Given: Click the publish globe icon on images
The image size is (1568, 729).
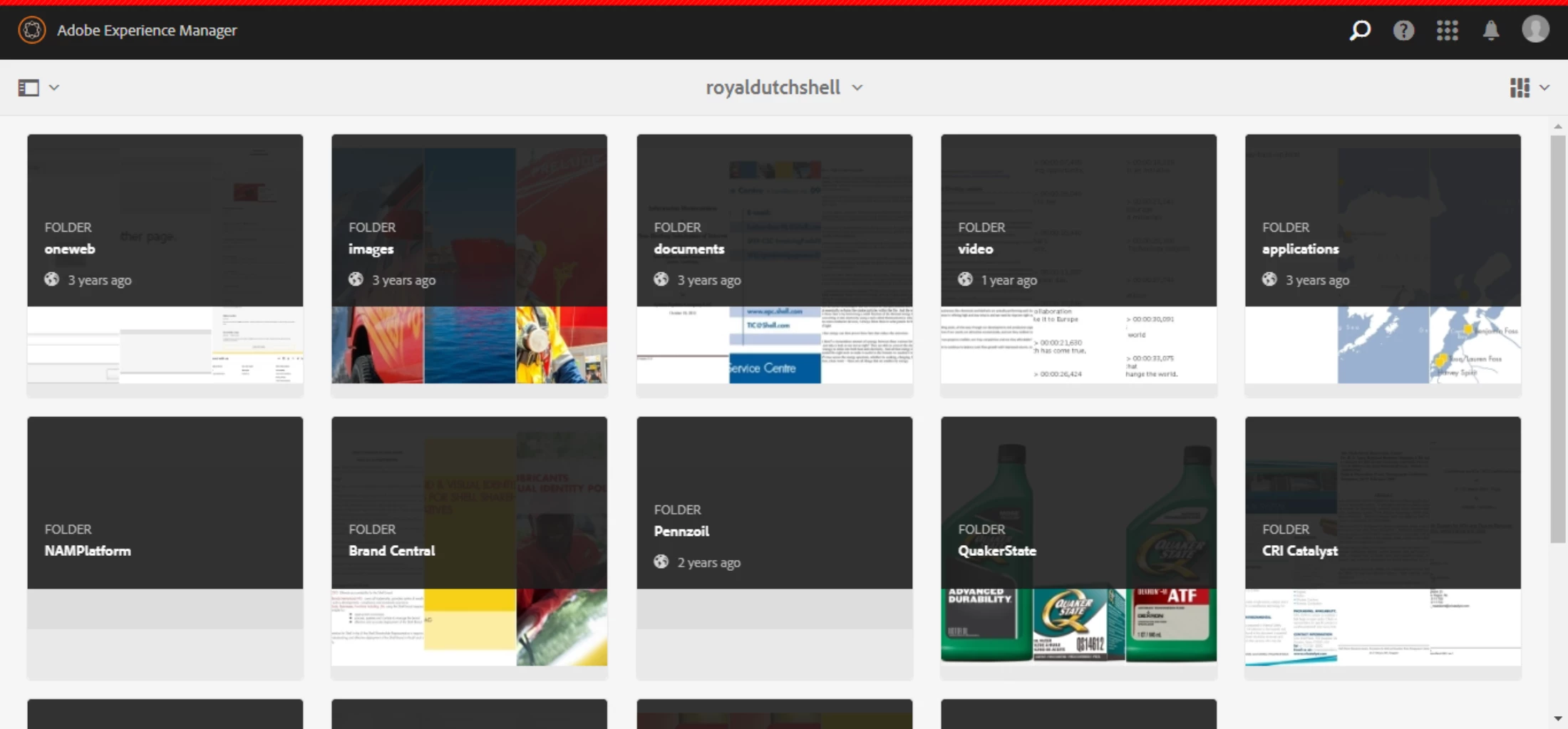Looking at the screenshot, I should [356, 279].
